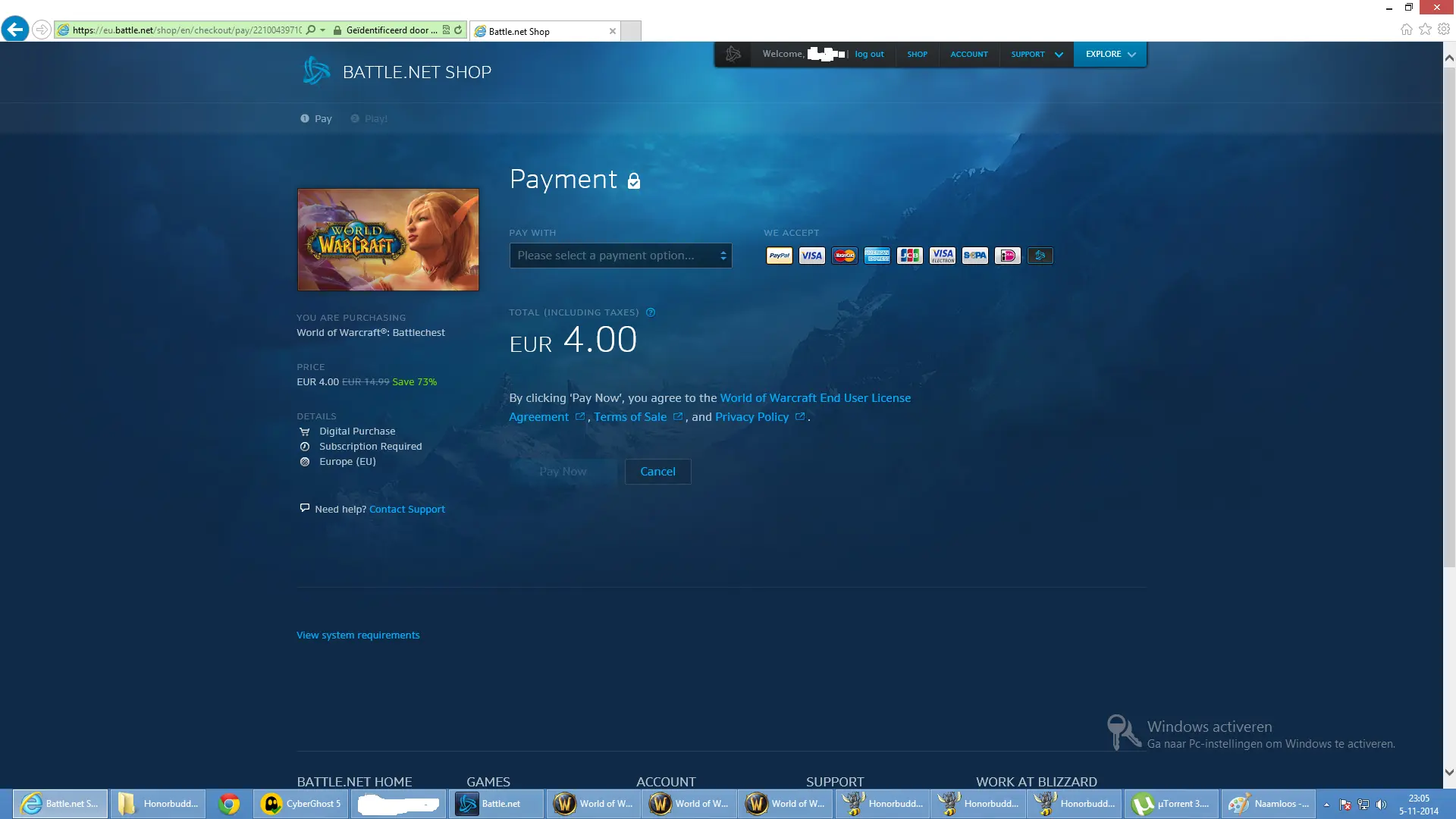Open the Honorbuddy folder taskbar item
This screenshot has height=819, width=1456.
pos(158,804)
